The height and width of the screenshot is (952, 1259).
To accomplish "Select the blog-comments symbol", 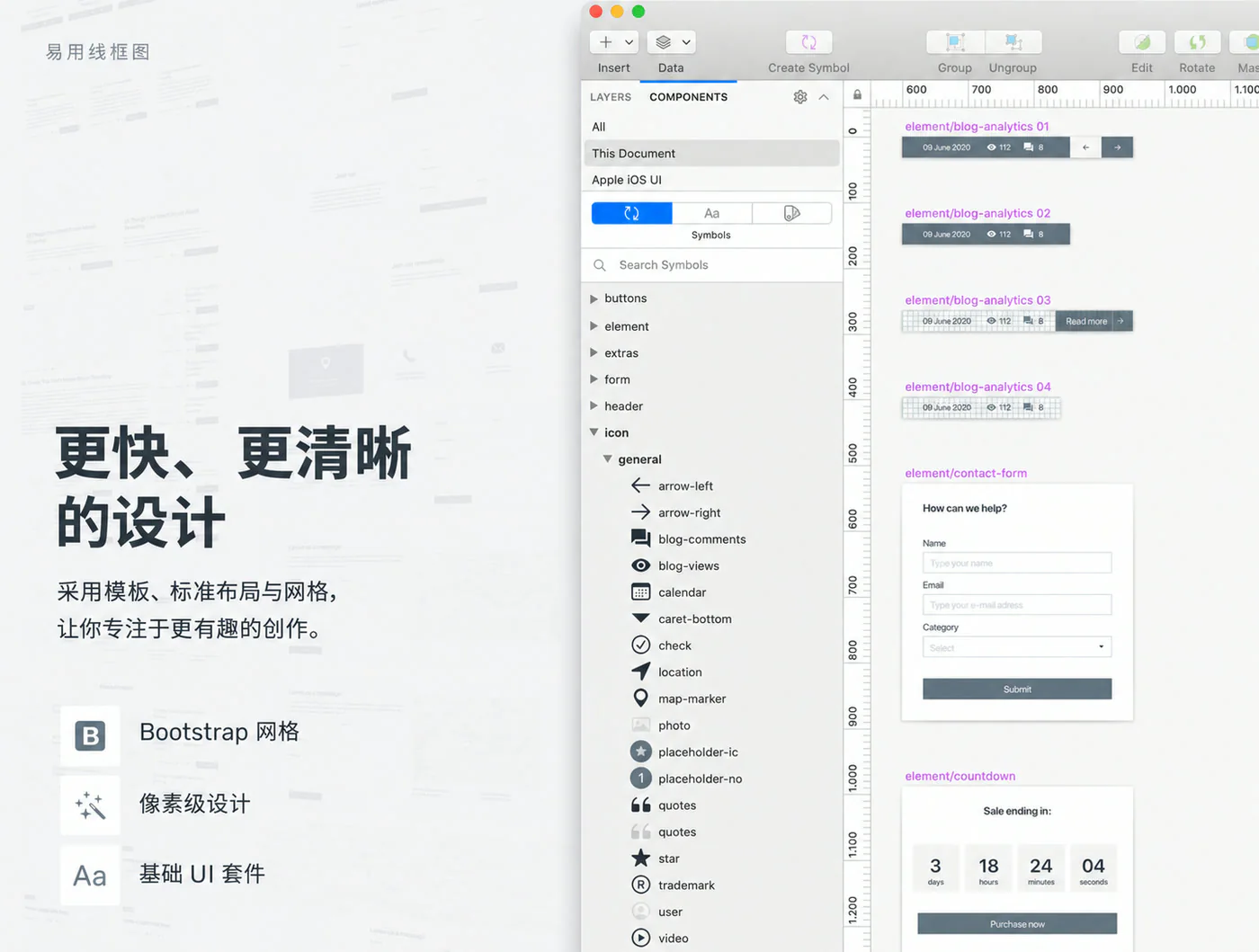I will coord(689,539).
